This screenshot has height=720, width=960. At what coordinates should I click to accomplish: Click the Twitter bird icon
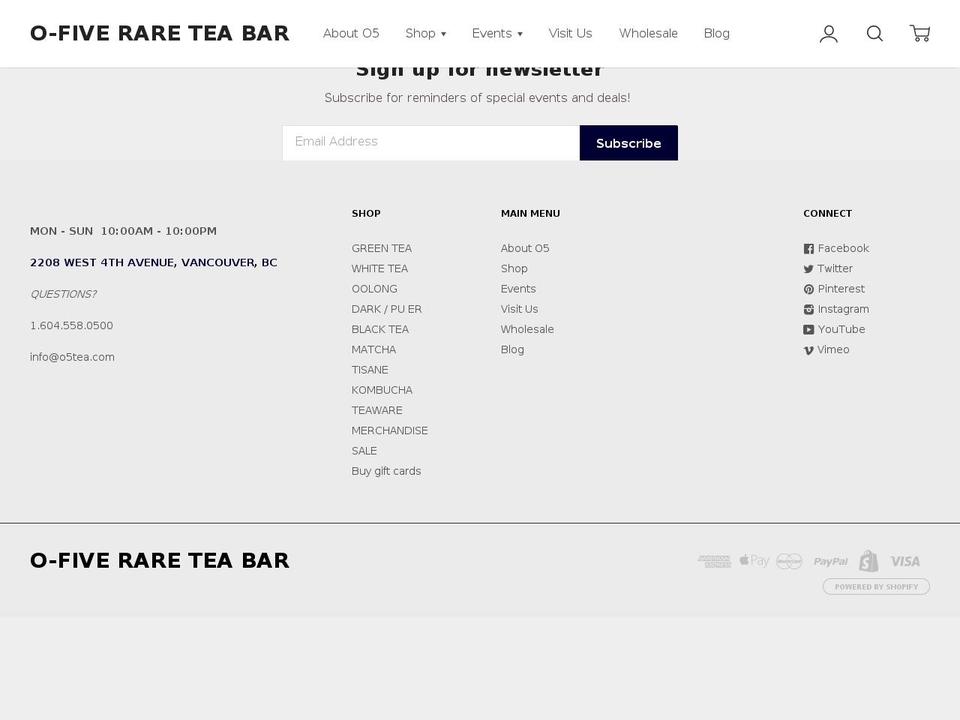click(809, 269)
